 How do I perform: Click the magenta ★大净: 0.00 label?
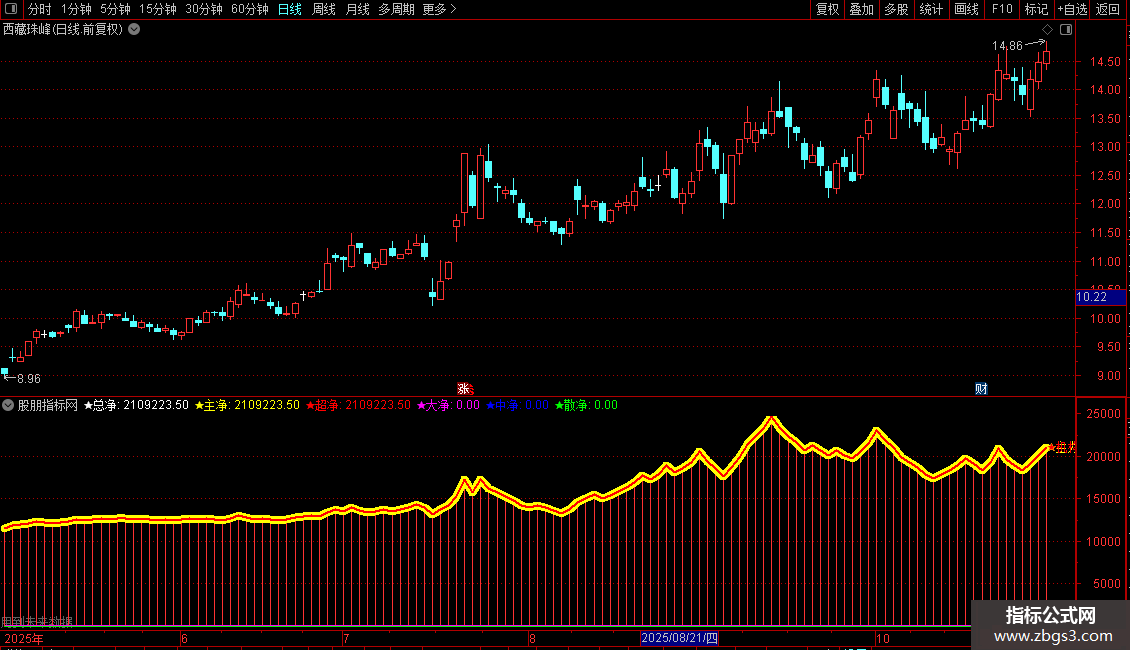[448, 405]
